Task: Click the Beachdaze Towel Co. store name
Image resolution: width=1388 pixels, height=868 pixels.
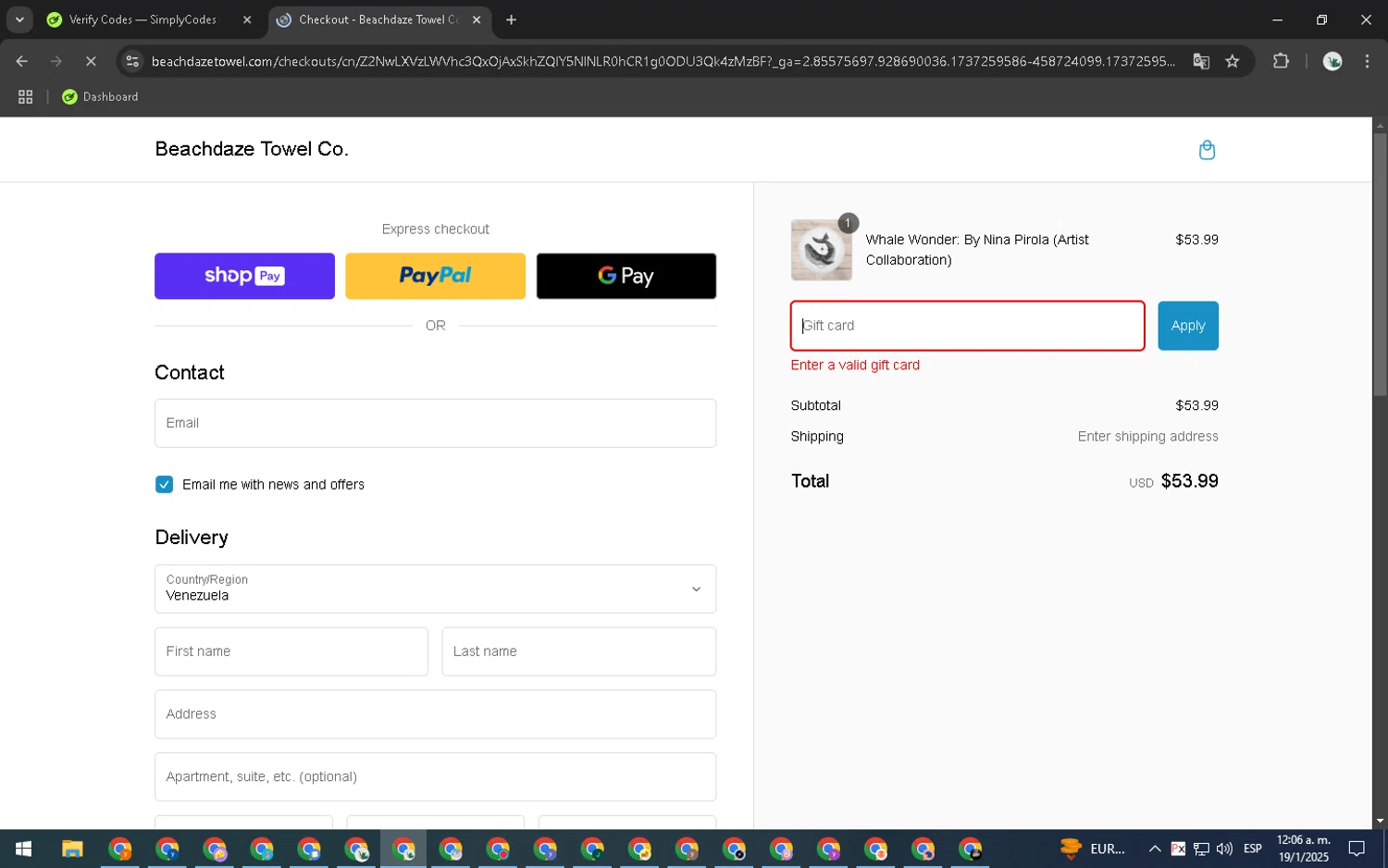Action: point(252,149)
